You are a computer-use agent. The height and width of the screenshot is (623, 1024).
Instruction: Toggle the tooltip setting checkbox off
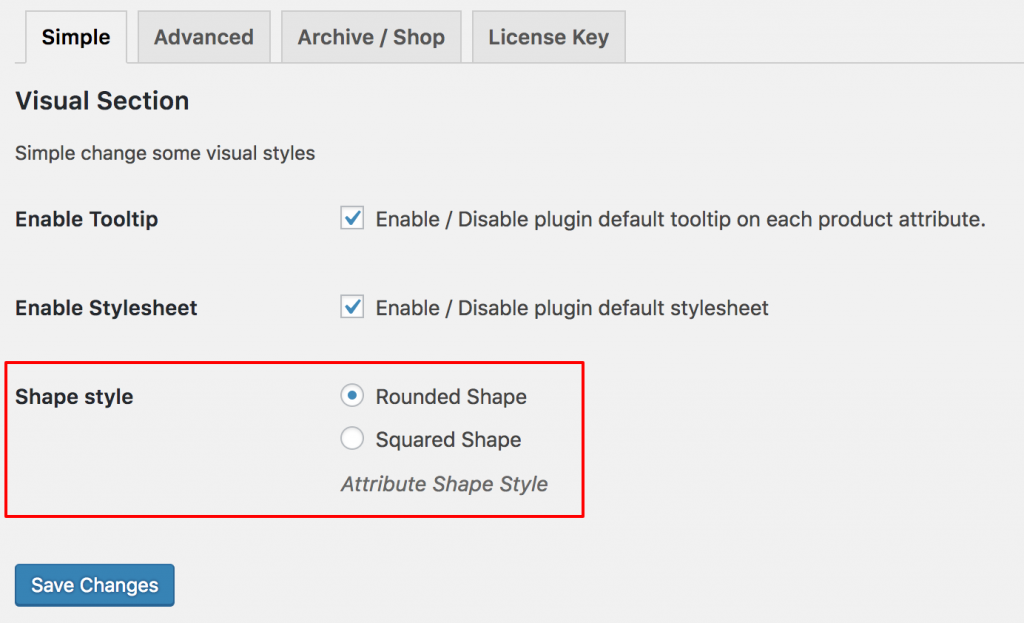click(x=351, y=218)
